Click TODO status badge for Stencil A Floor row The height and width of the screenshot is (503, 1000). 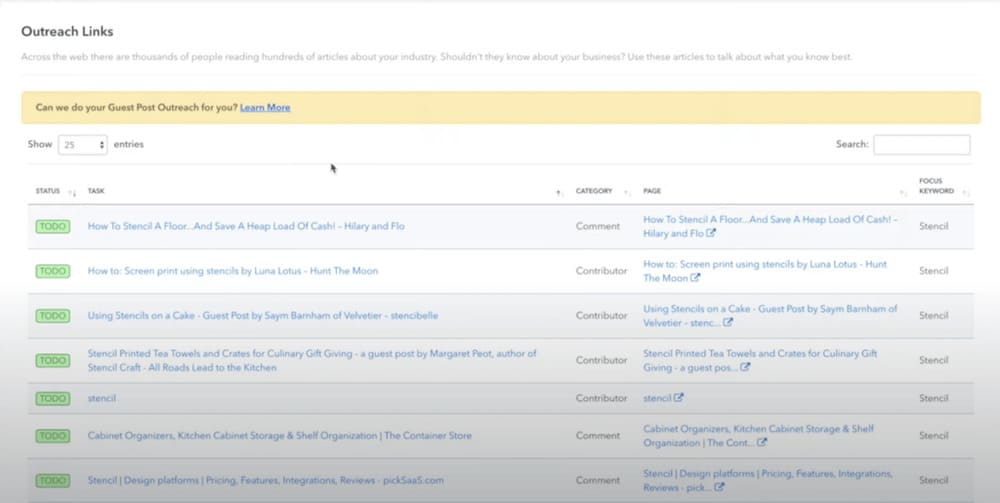[x=53, y=226]
